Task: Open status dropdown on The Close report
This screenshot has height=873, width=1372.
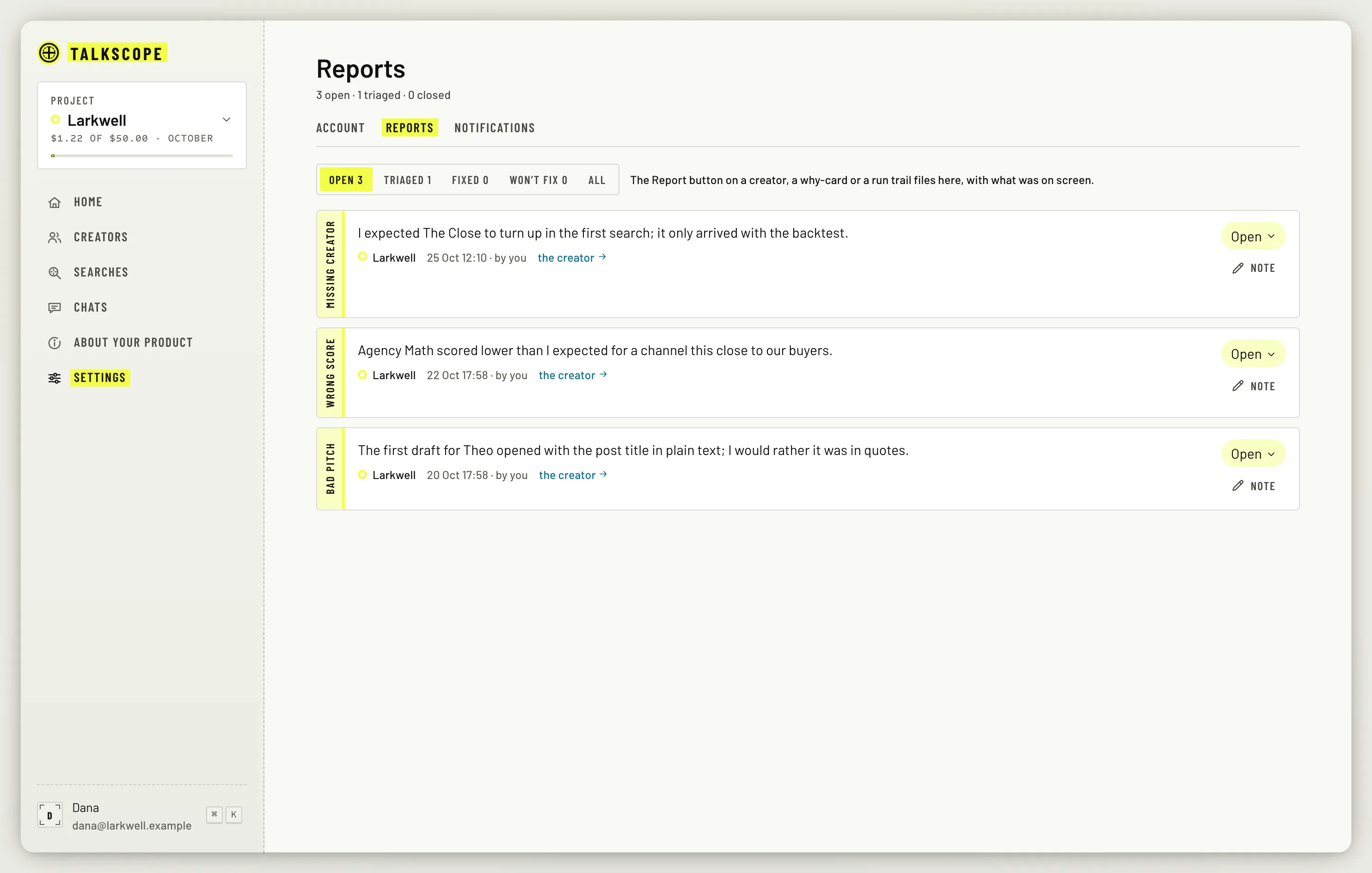Action: click(1253, 236)
